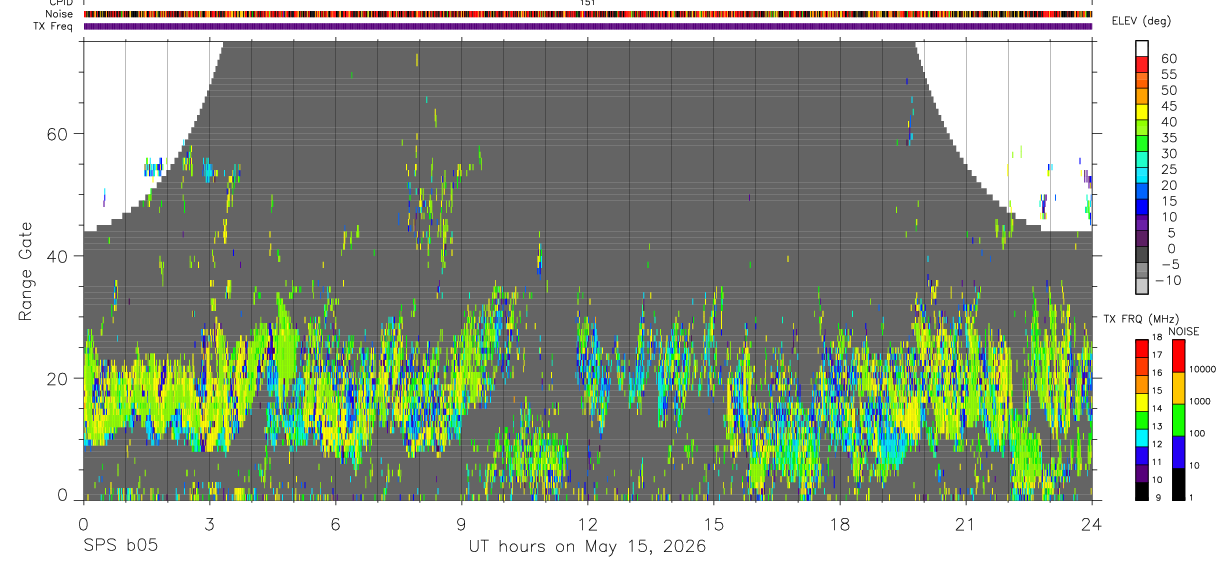Click the Range Gate axis title
1228x567 pixels.
pyautogui.click(x=27, y=271)
